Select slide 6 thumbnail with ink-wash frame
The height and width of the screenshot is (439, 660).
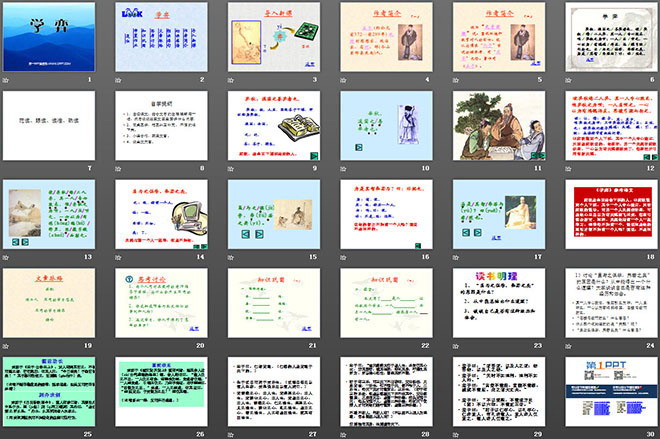click(x=612, y=37)
